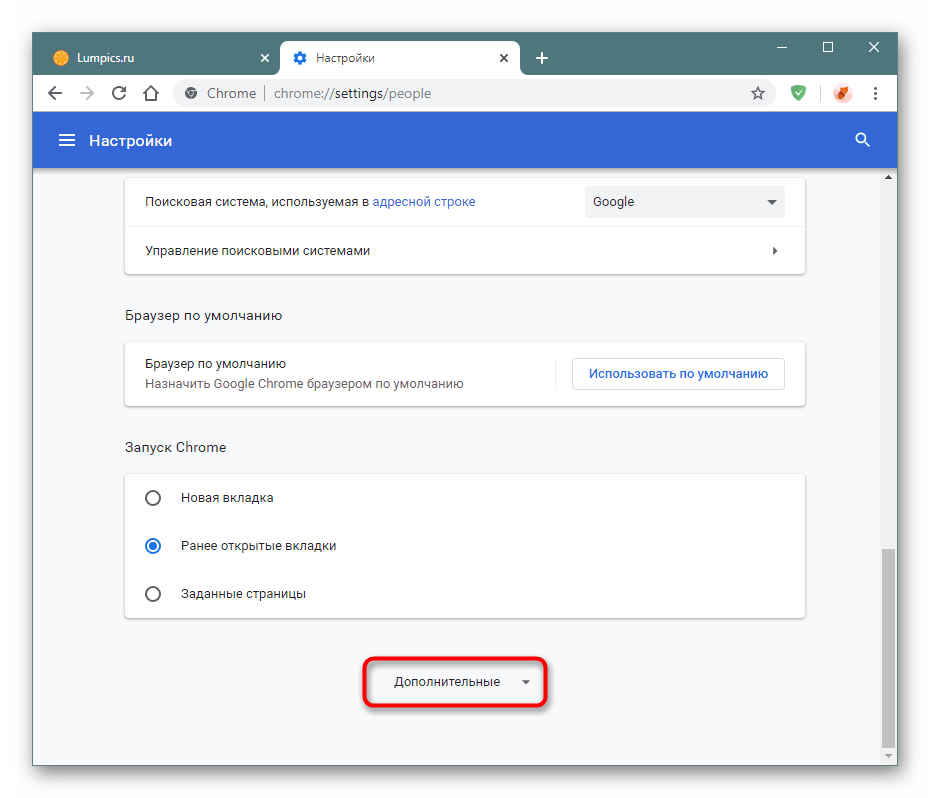Reload the page with refresh icon
The width and height of the screenshot is (930, 798).
118,93
